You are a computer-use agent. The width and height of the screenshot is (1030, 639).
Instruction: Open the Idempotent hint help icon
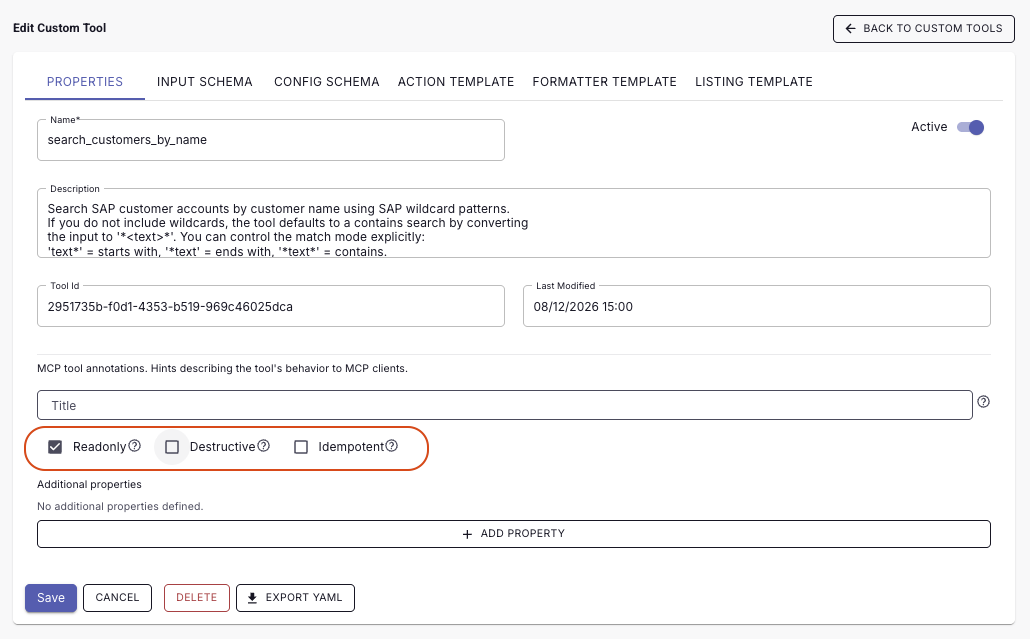pos(392,446)
